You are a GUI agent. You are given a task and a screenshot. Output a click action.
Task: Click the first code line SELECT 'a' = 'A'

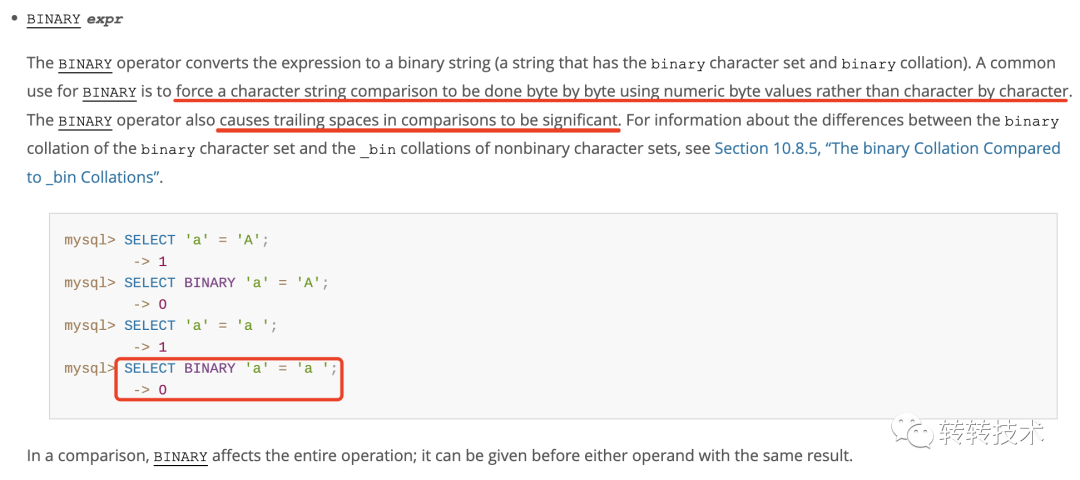coord(197,240)
